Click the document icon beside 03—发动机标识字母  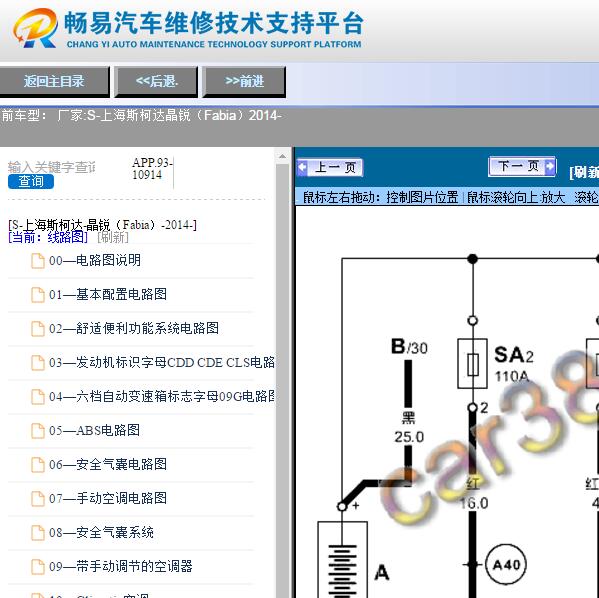(x=37, y=363)
